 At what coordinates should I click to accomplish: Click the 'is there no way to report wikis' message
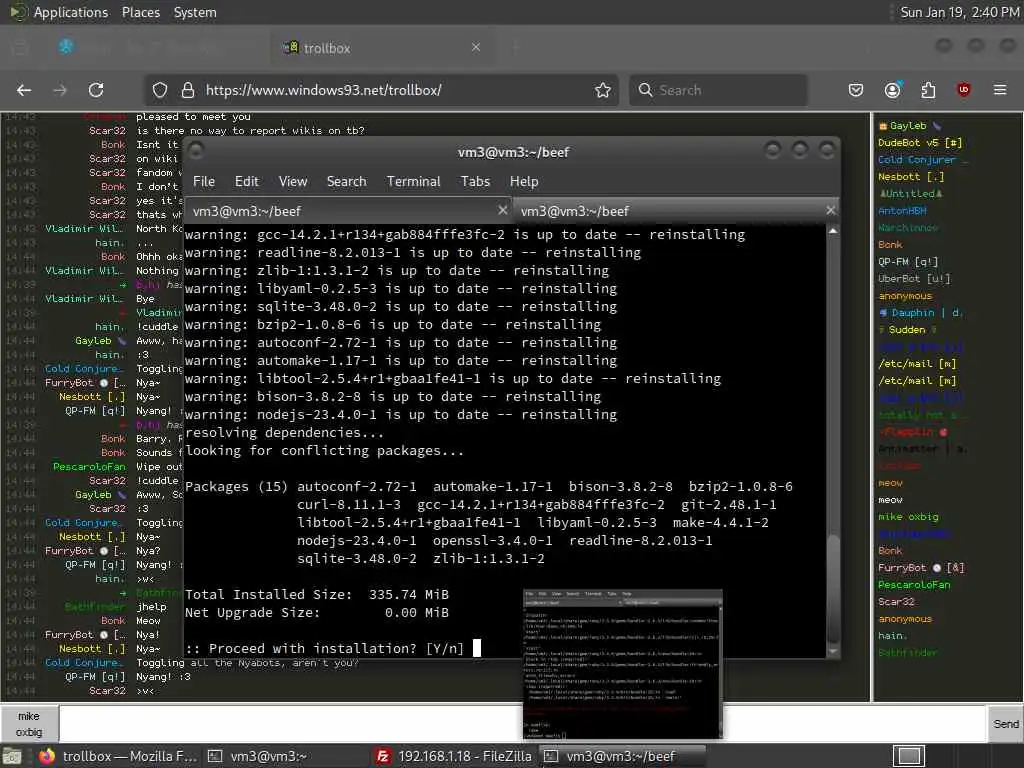coord(250,131)
